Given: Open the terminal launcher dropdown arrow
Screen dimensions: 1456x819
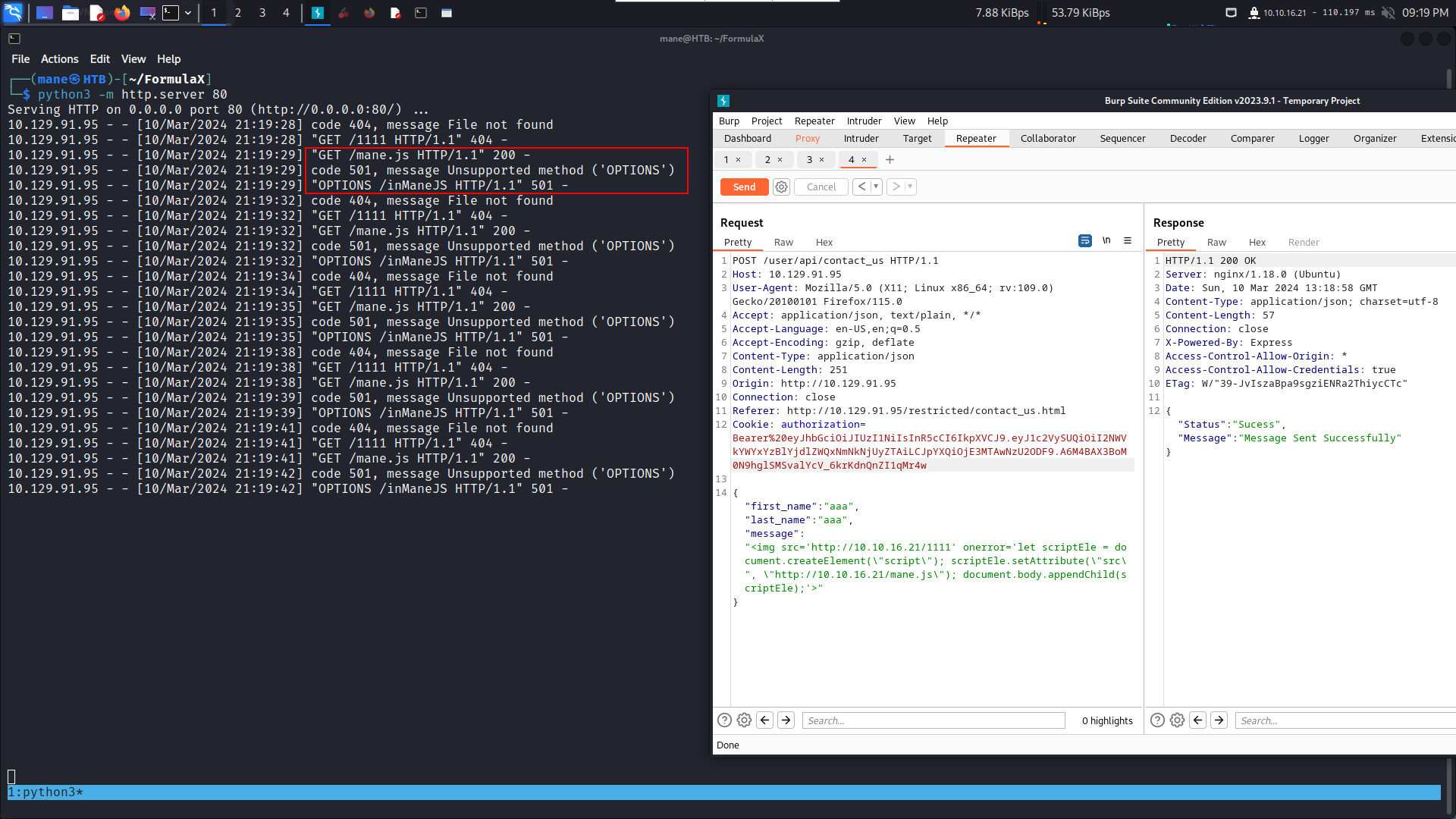Looking at the screenshot, I should pyautogui.click(x=188, y=12).
